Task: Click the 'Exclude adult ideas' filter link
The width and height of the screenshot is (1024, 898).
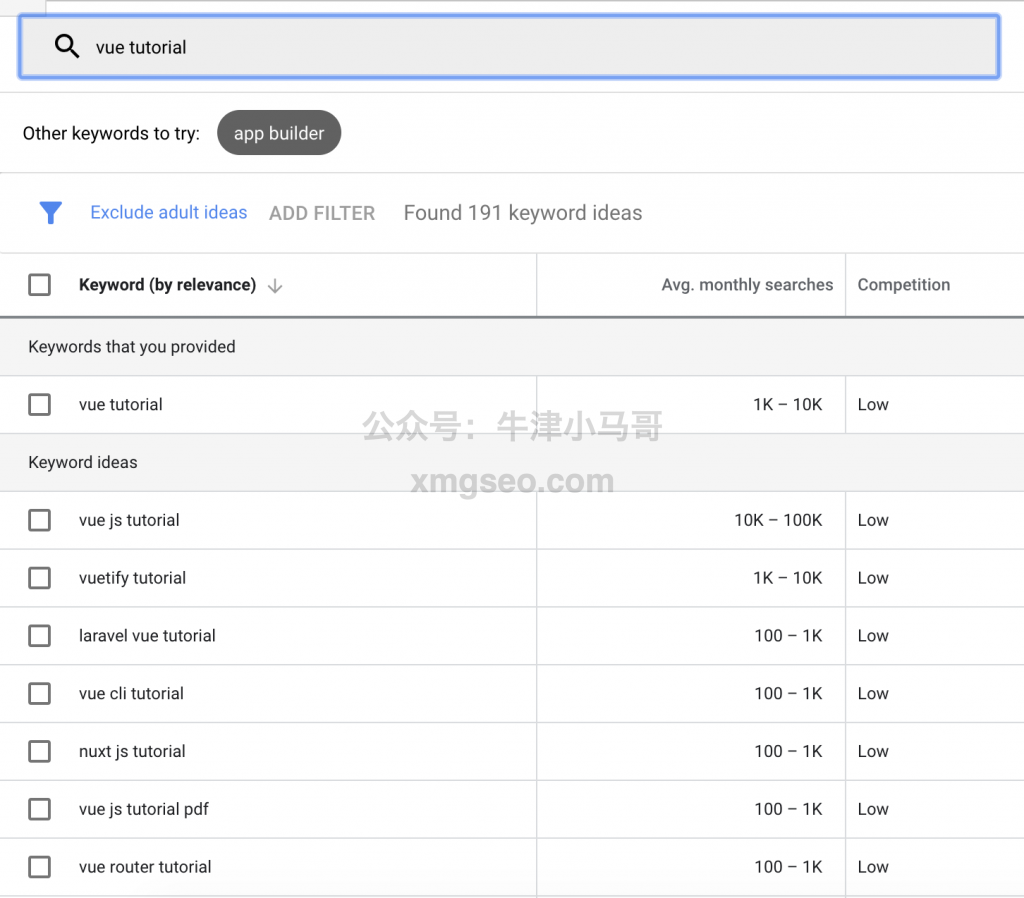Action: (x=168, y=212)
